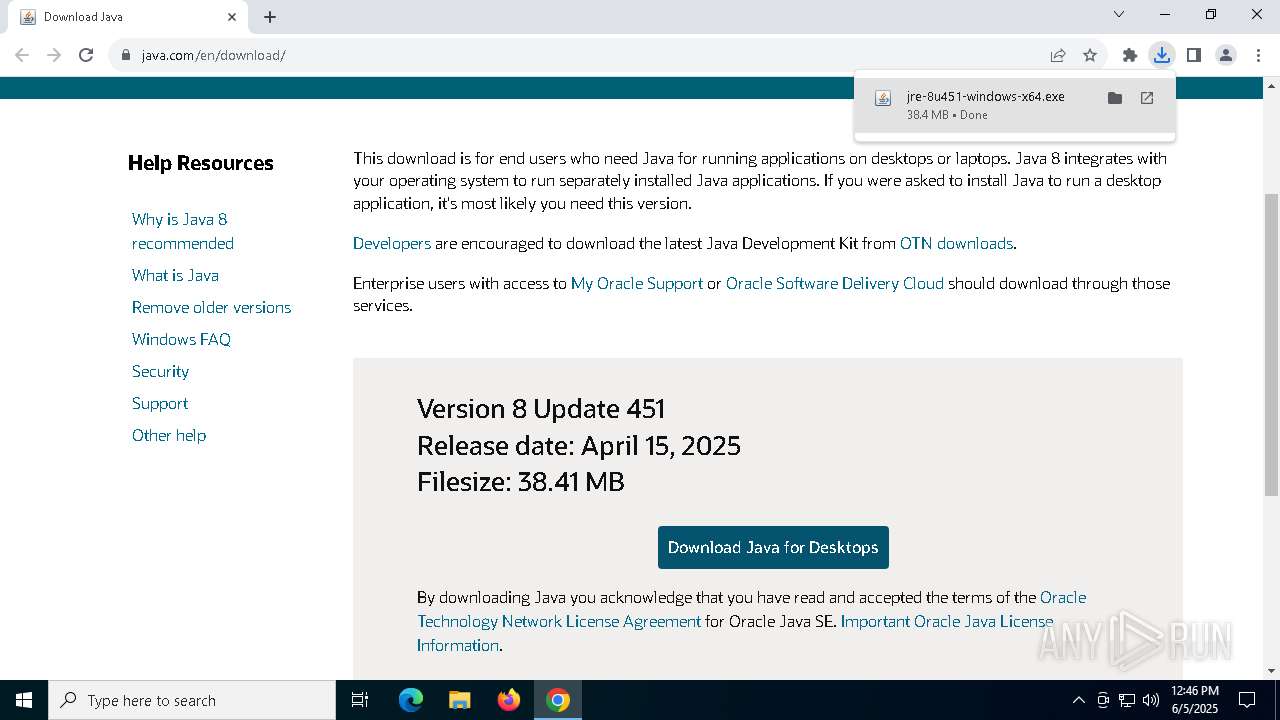The height and width of the screenshot is (720, 1280).
Task: Open the Chrome profile avatar
Action: click(1226, 55)
